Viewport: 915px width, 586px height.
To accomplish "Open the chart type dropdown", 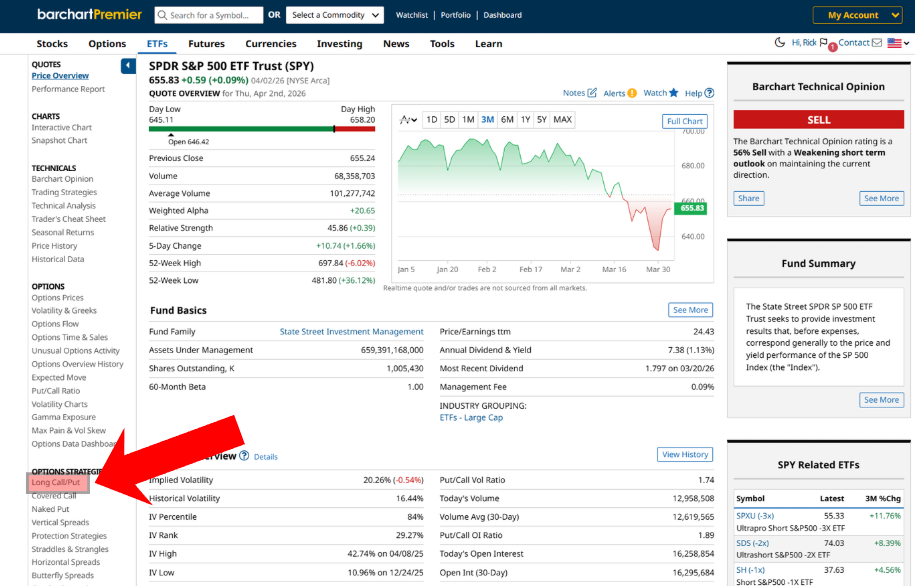I will [408, 120].
